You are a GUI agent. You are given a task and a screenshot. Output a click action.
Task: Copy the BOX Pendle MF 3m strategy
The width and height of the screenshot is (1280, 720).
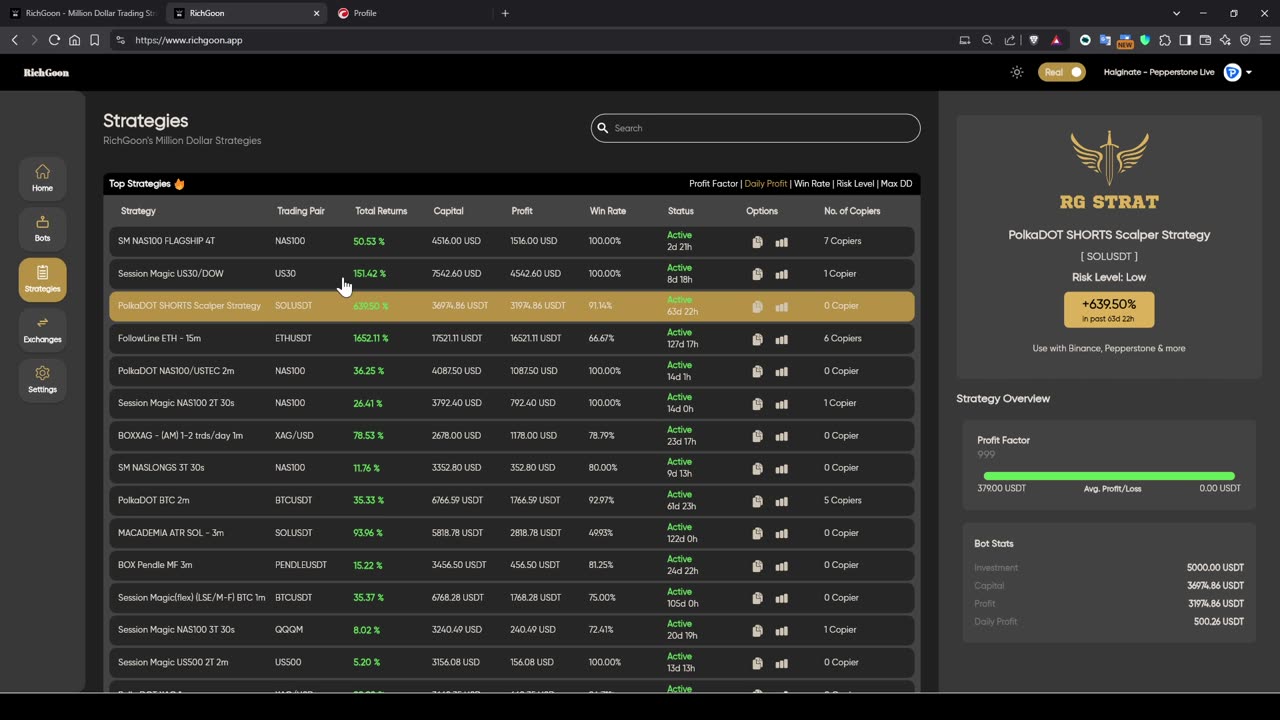[757, 565]
